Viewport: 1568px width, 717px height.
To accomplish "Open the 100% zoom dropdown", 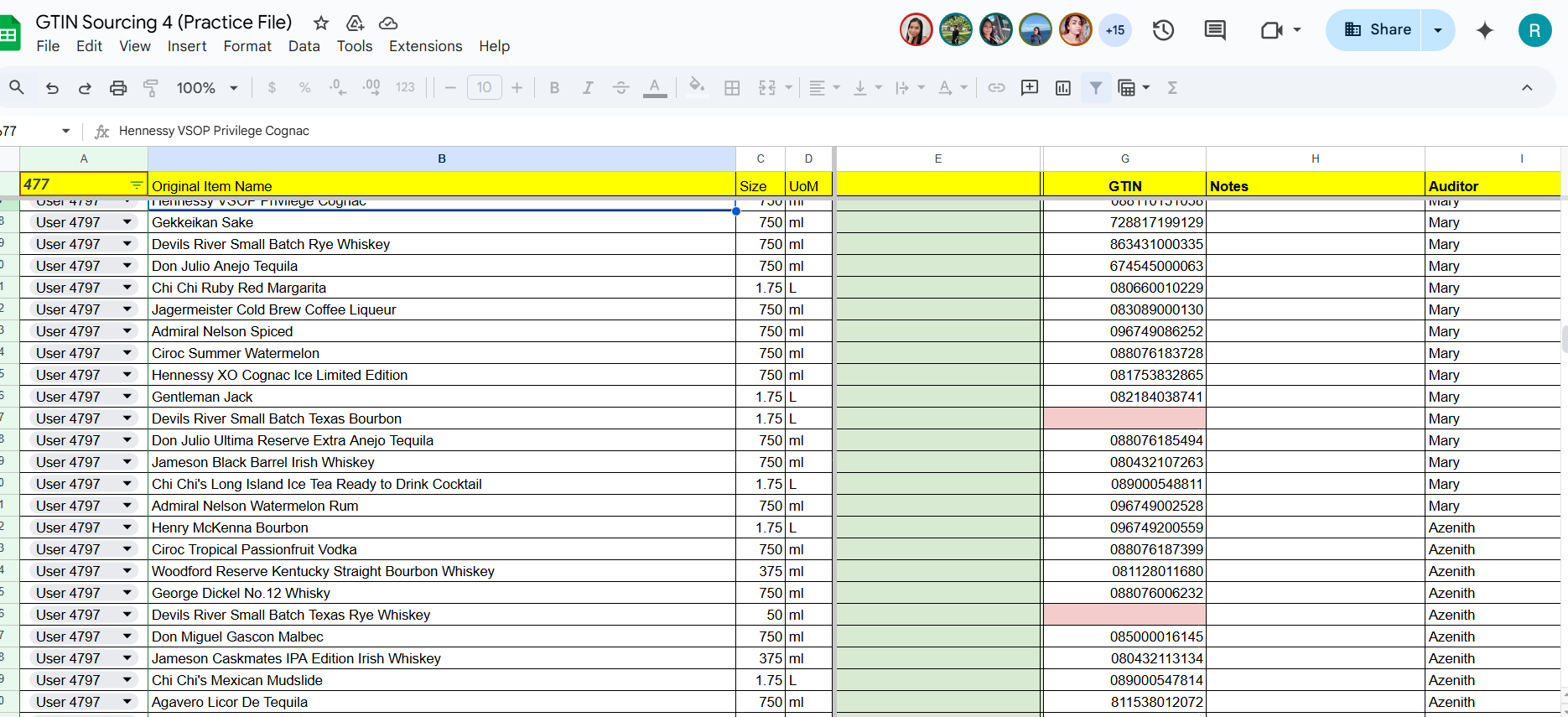I will coord(207,88).
